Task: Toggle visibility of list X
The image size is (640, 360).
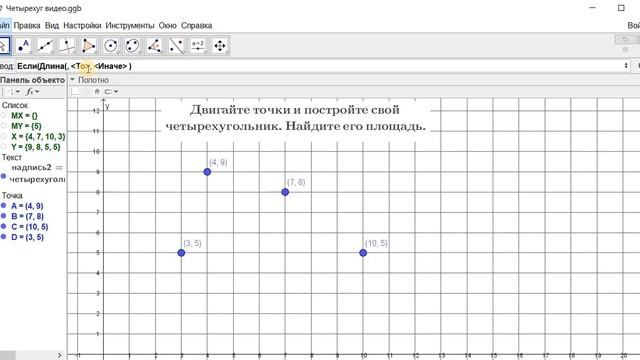Action: [x=3, y=136]
